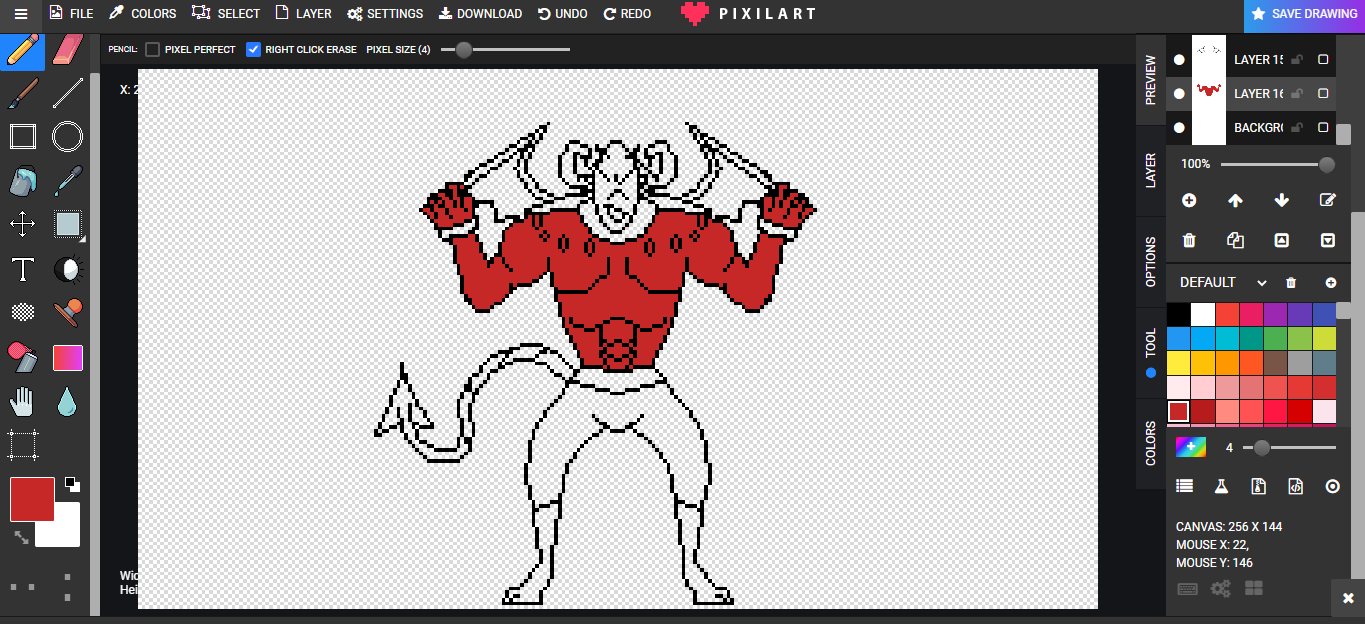Screen dimensions: 1365x624
Task: Select the Gradient tool
Action: click(x=67, y=357)
